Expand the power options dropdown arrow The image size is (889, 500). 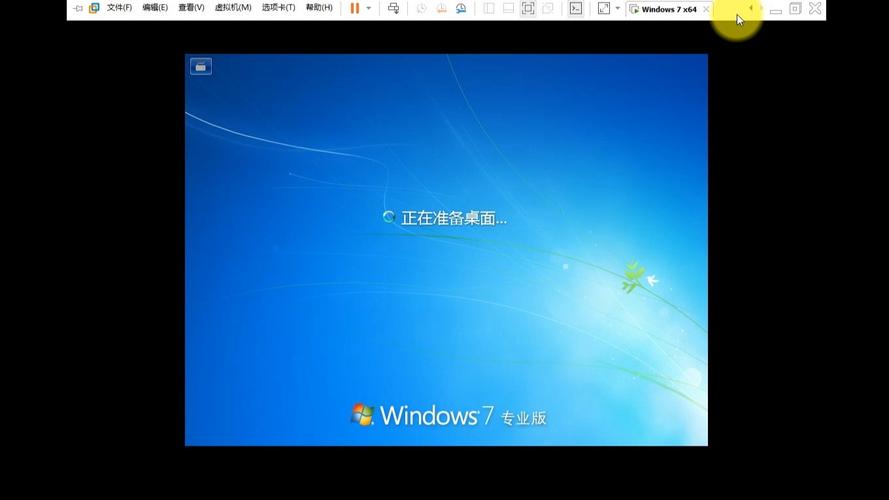click(x=369, y=8)
